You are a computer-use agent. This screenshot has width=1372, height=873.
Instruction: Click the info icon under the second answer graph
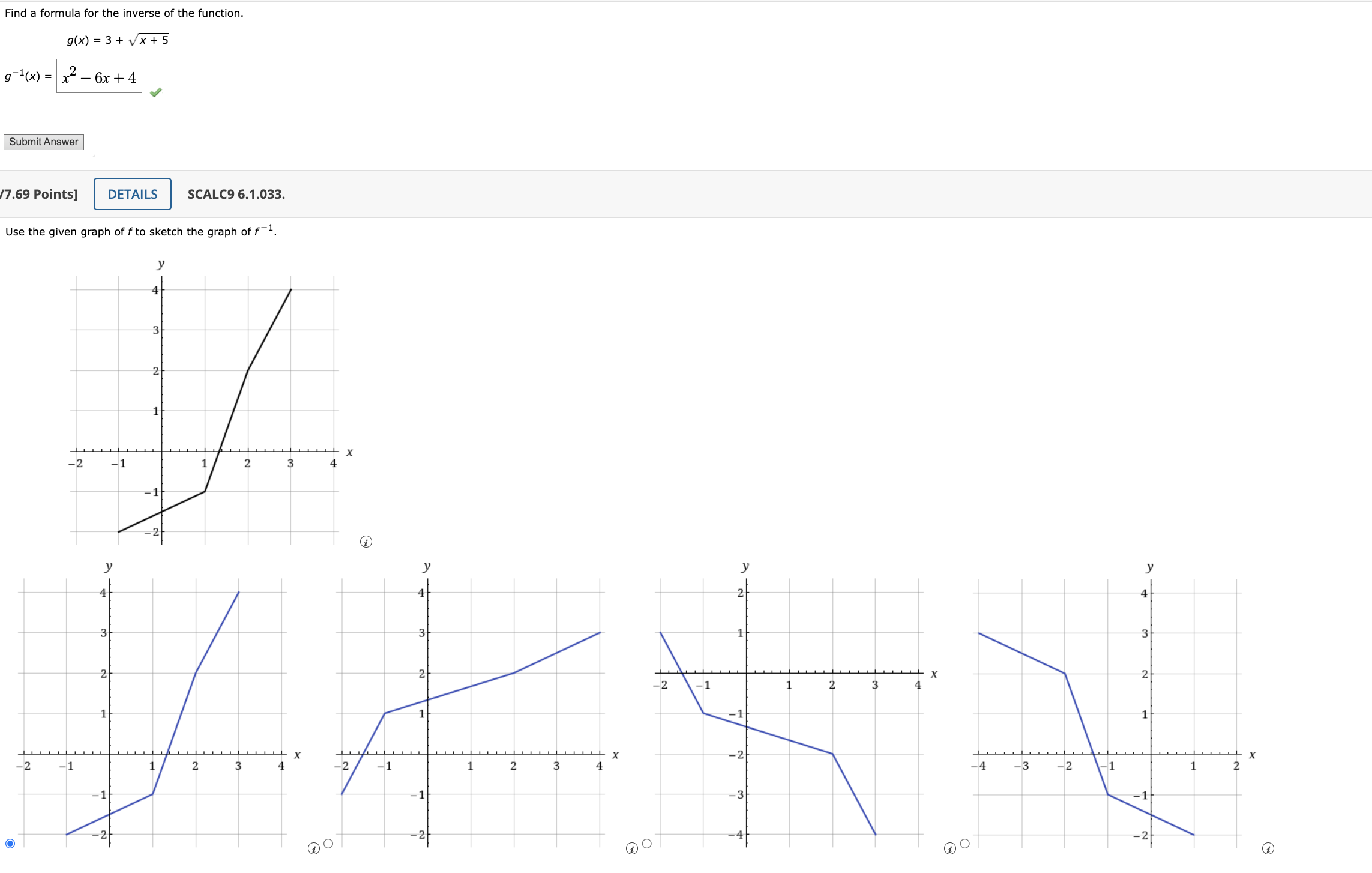tap(631, 850)
